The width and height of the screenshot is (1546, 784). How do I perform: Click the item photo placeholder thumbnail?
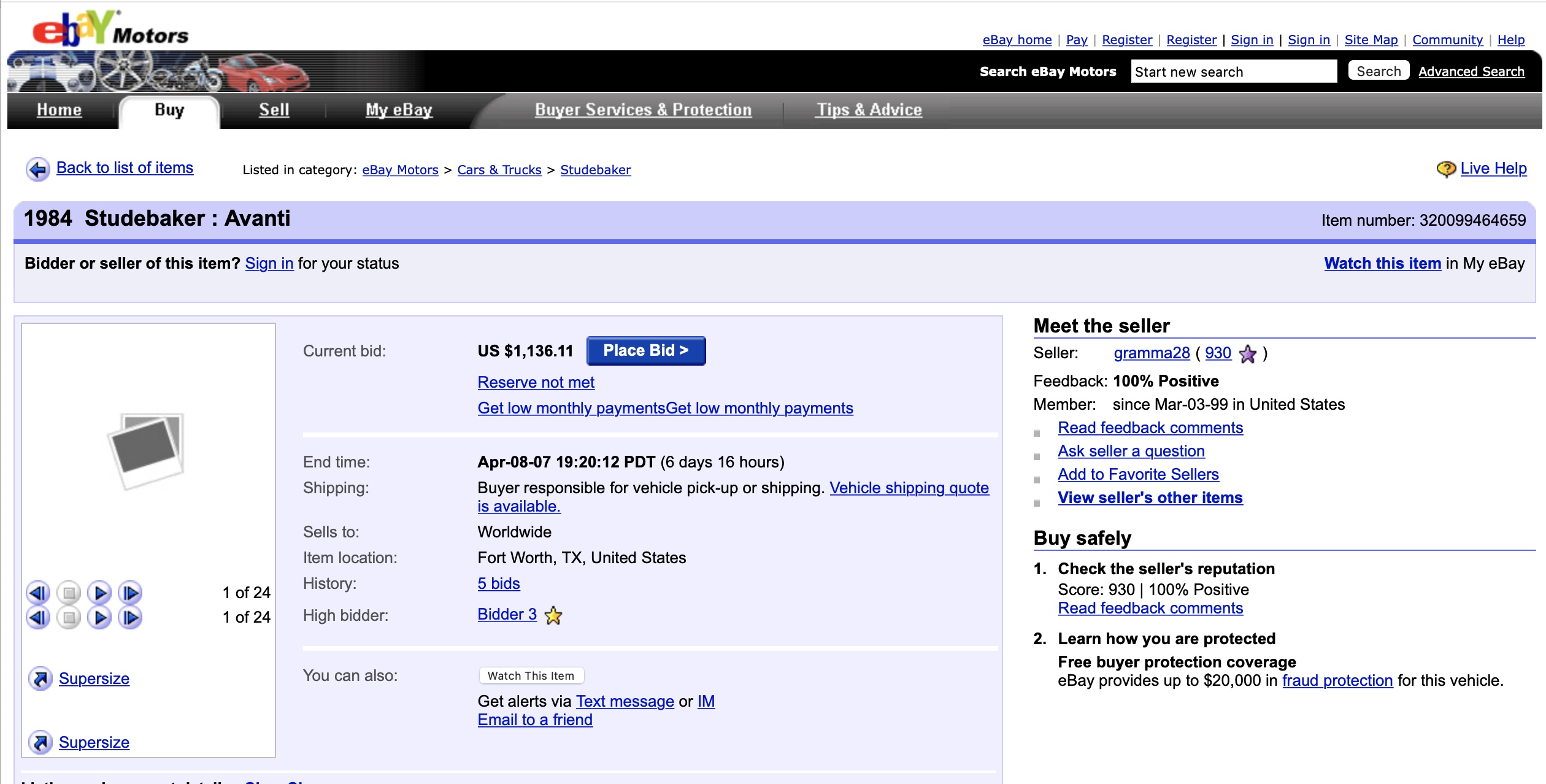146,451
